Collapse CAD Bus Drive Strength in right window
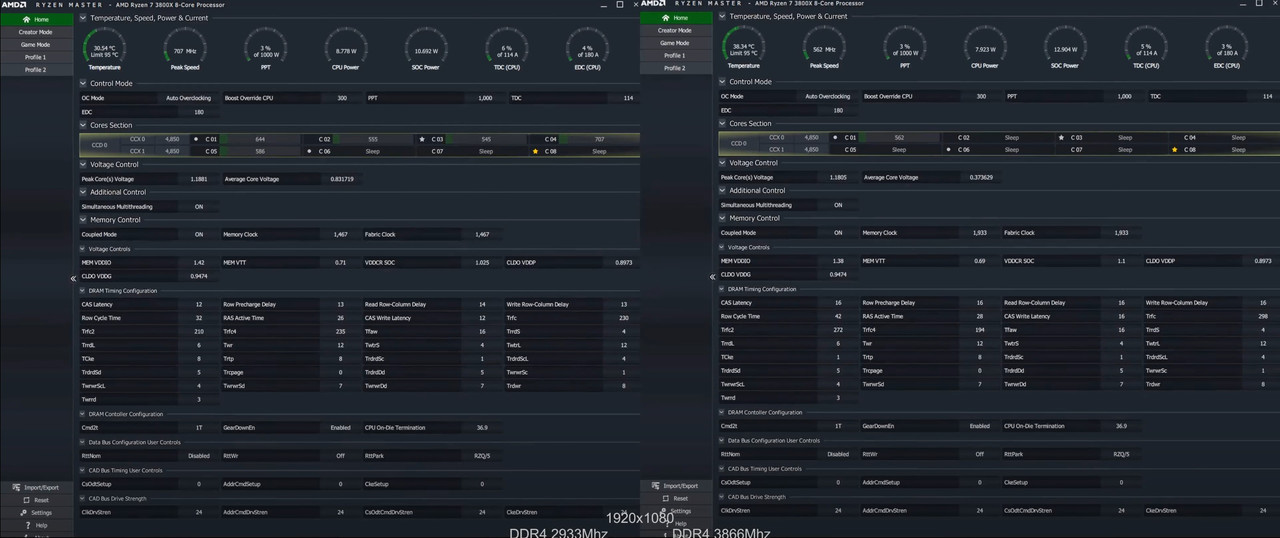Screen dimensions: 1280x538 point(722,496)
